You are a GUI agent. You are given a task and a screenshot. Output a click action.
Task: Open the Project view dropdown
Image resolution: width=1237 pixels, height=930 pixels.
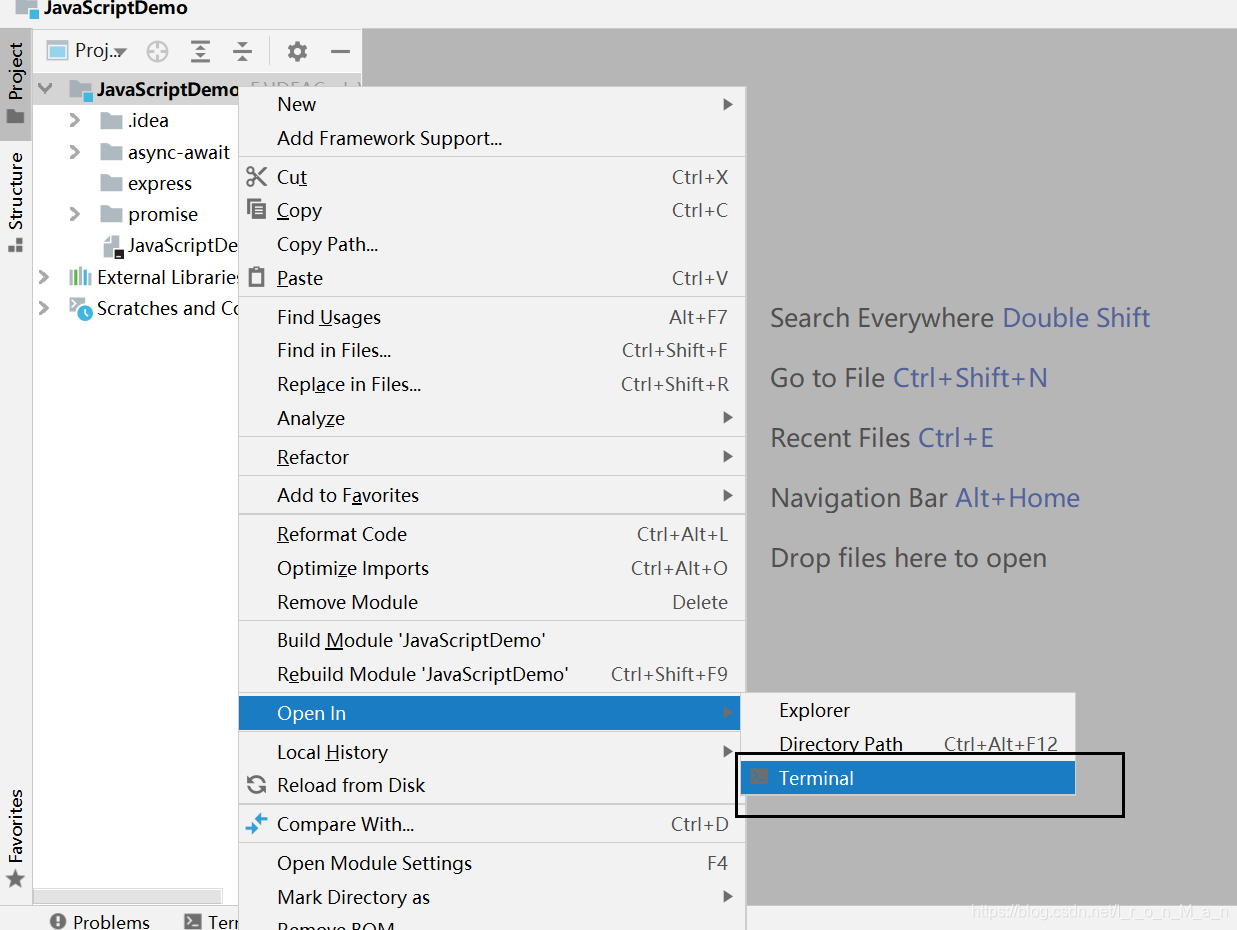pyautogui.click(x=87, y=51)
